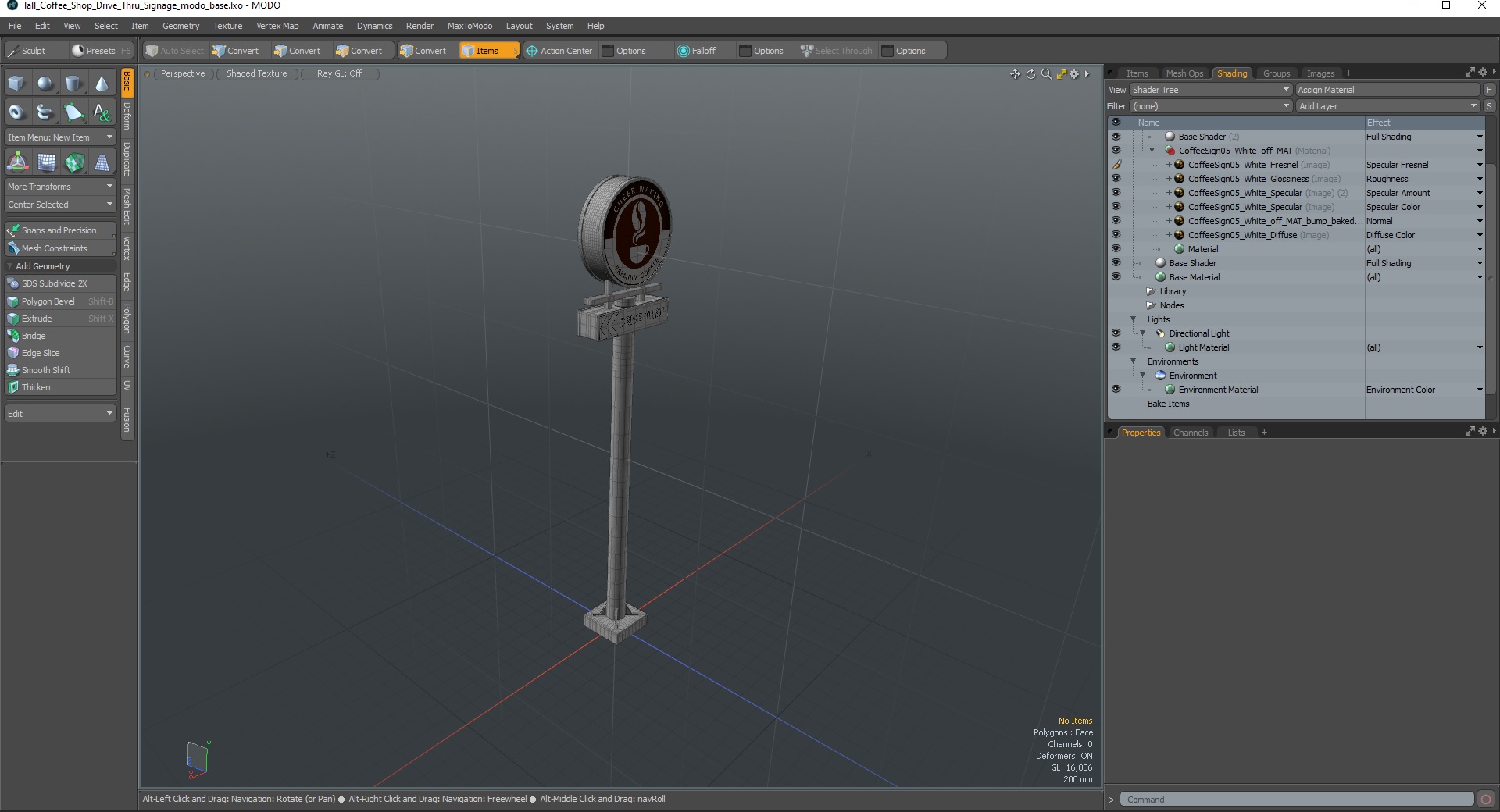The width and height of the screenshot is (1500, 812).
Task: Open Add Layer dropdown
Action: tap(1387, 106)
